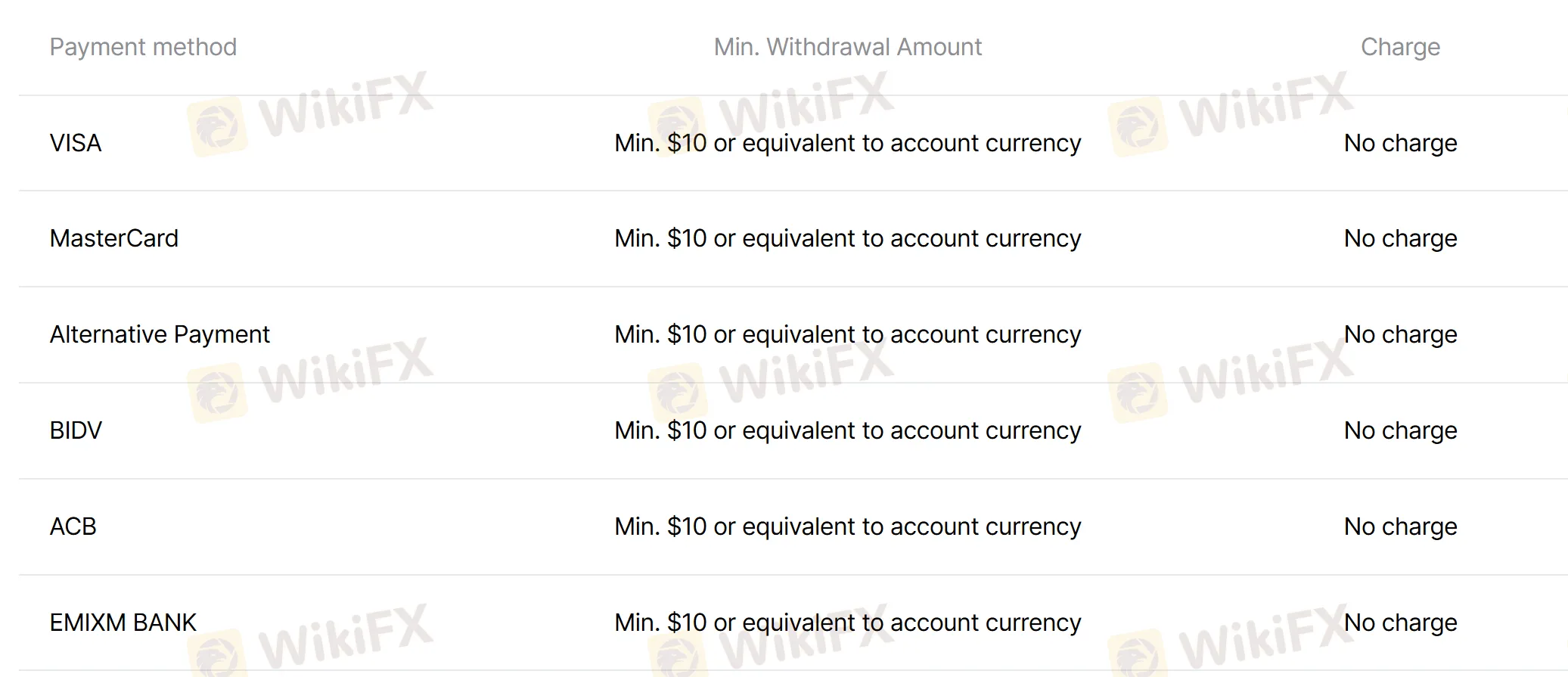Viewport: 1568px width, 677px height.
Task: Click BIDV minimum withdrawal amount text
Action: click(x=847, y=430)
